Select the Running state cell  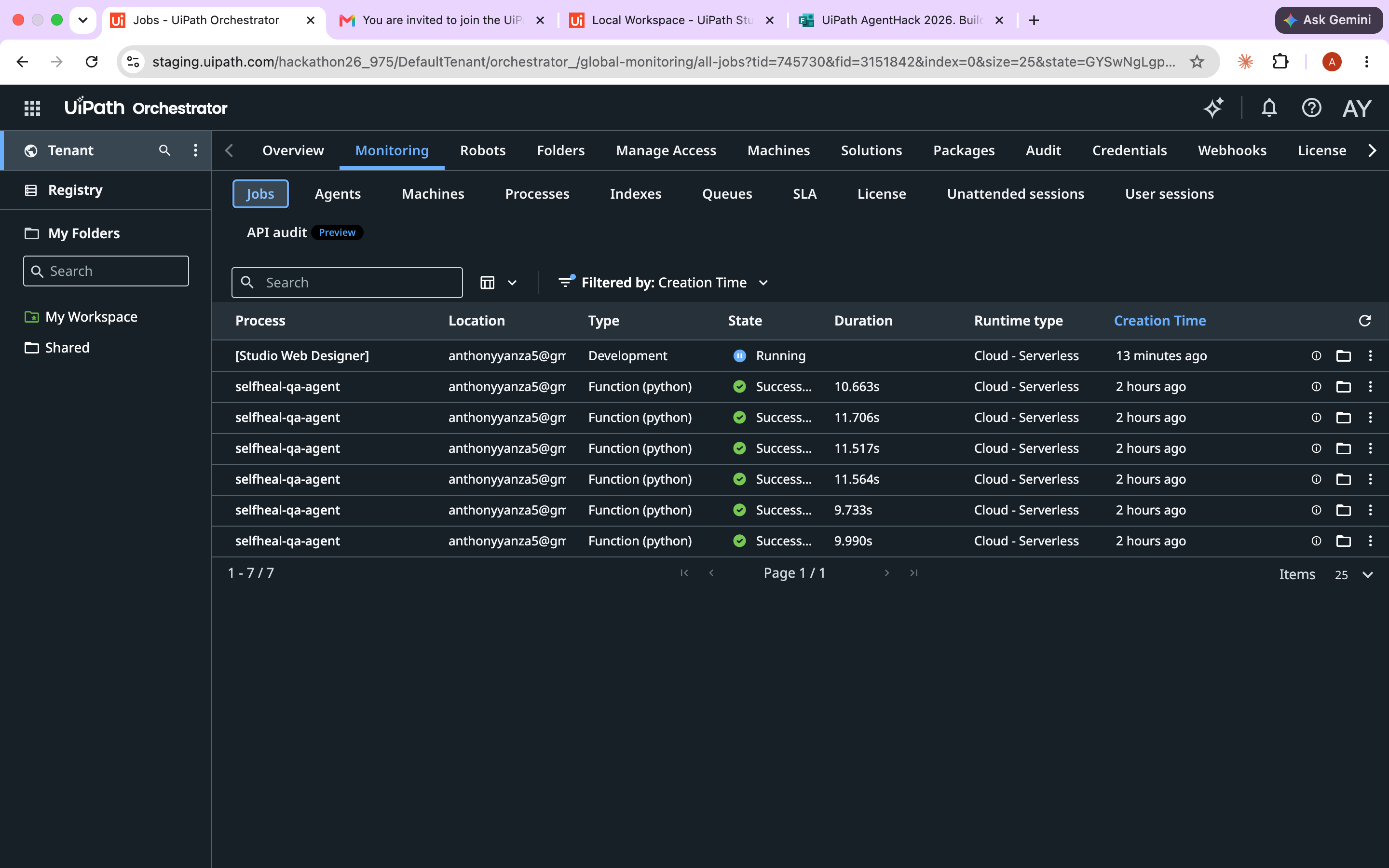(769, 356)
